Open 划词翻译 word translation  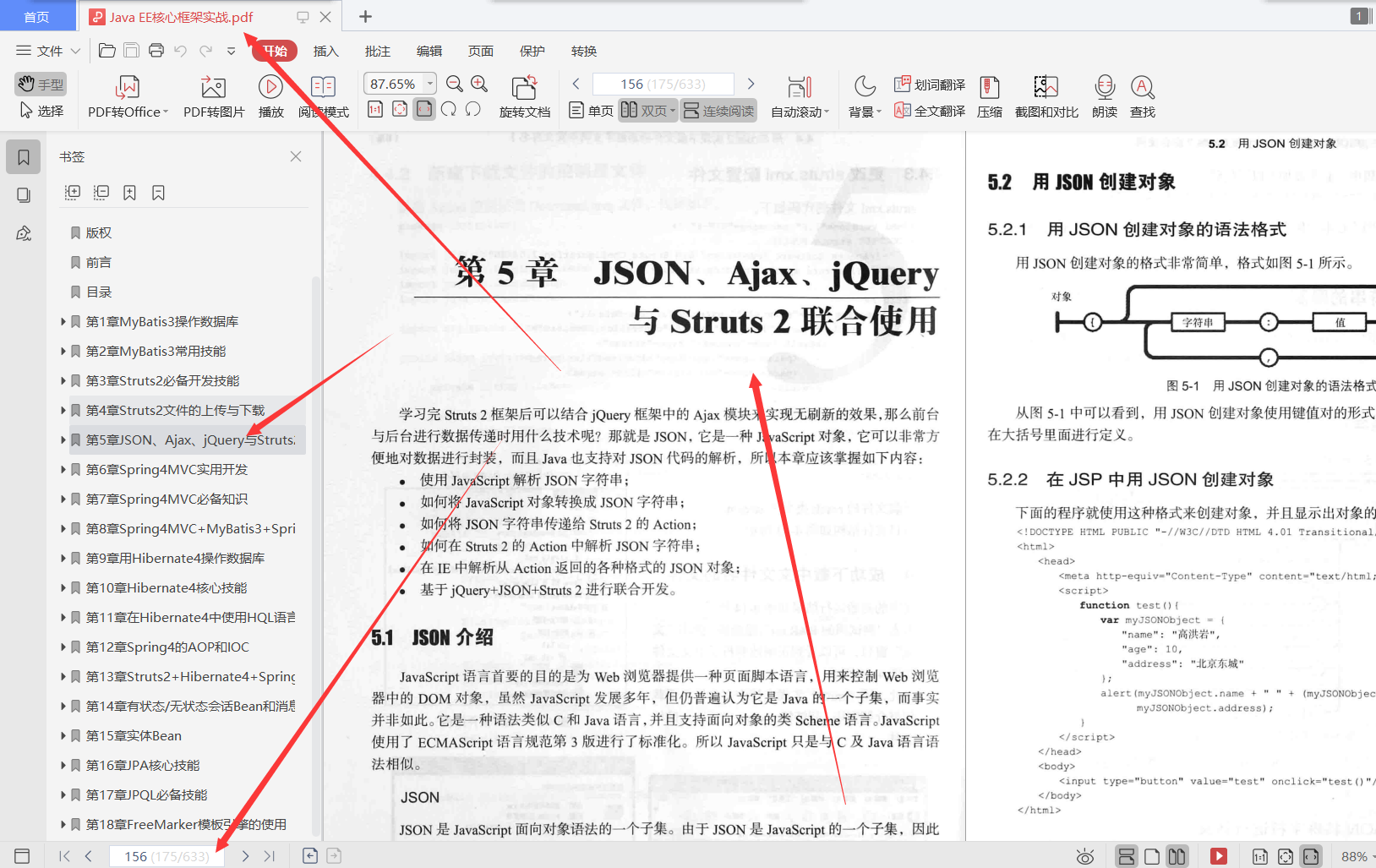[930, 85]
